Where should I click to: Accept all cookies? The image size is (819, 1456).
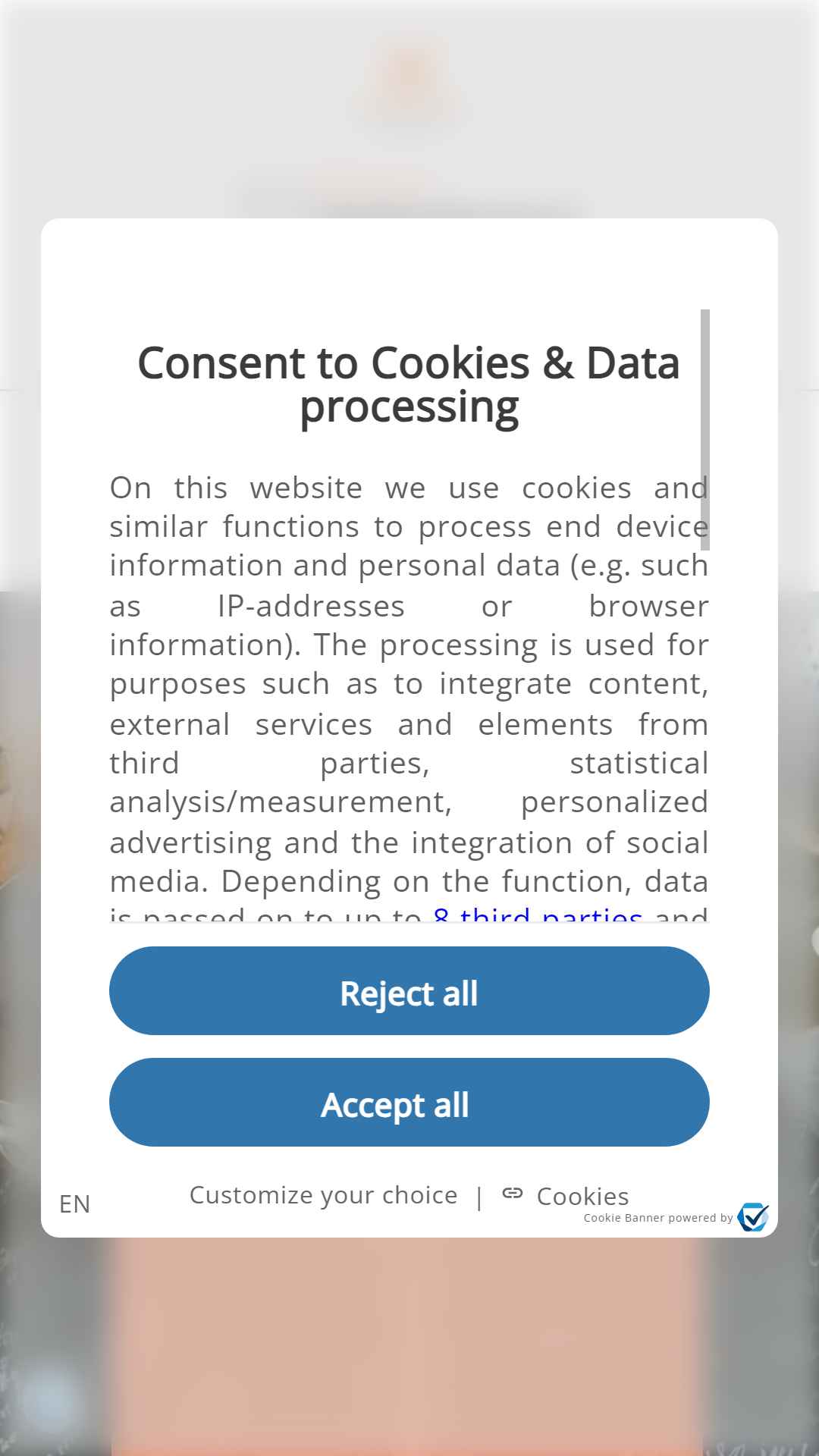pos(409,1102)
